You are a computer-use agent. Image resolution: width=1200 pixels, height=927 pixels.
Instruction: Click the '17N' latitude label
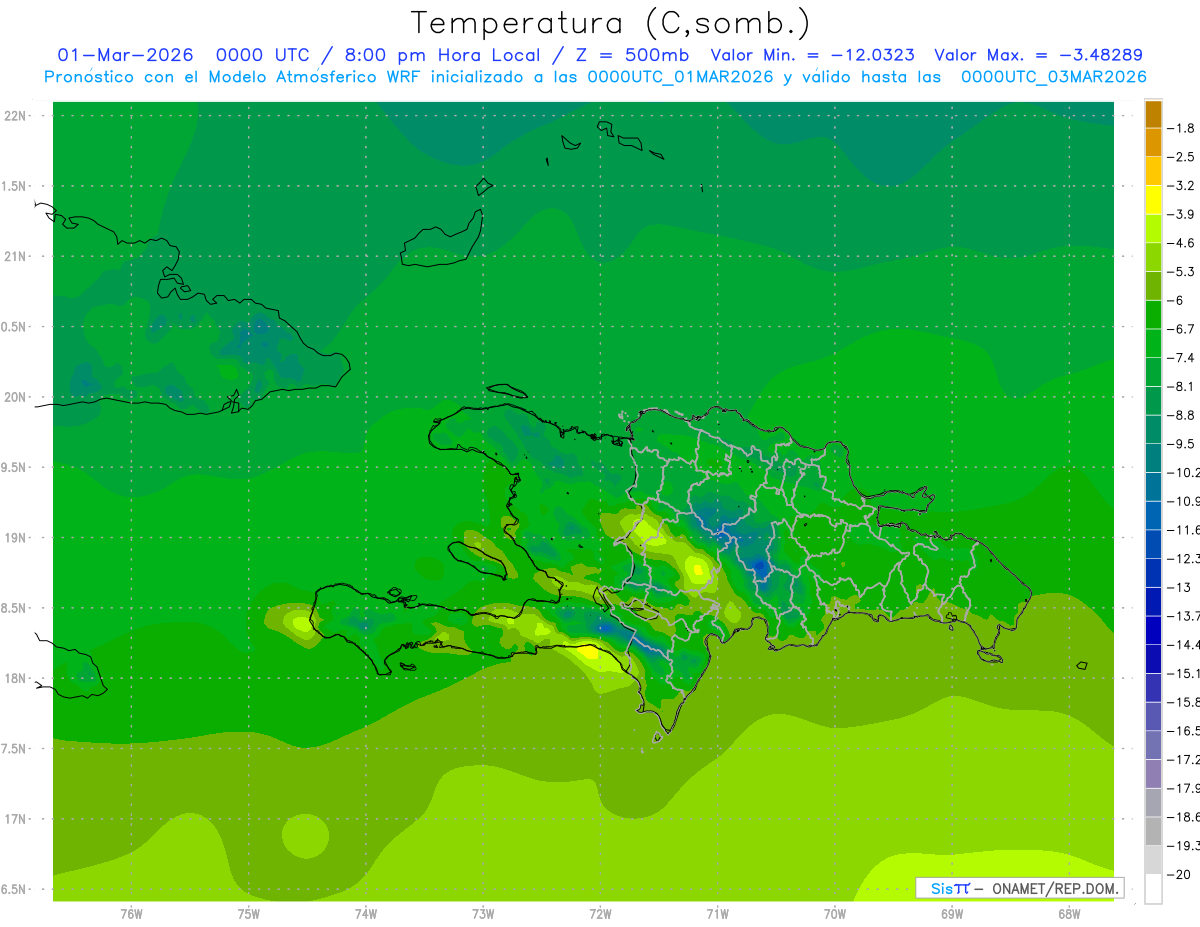coord(17,819)
